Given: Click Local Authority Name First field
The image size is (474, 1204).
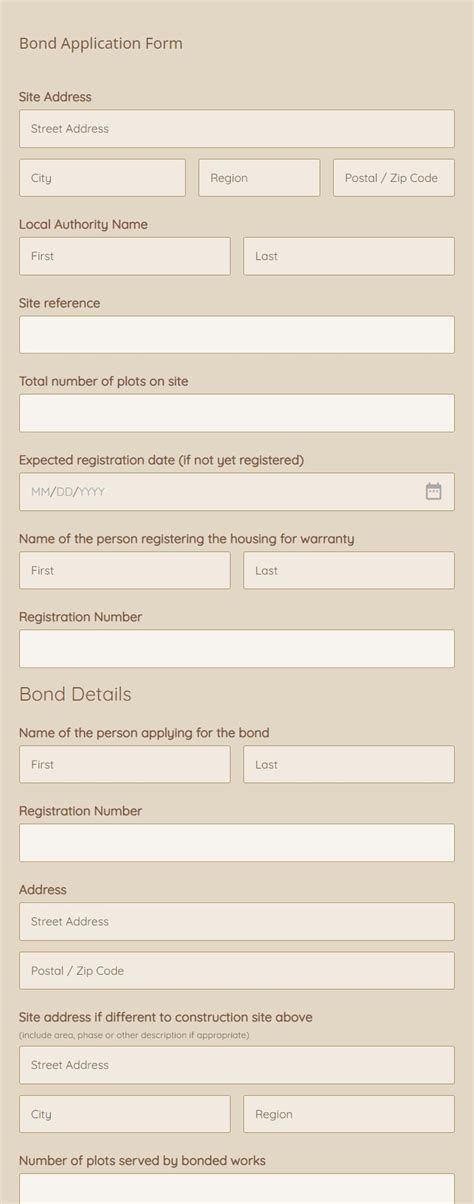Looking at the screenshot, I should 124,256.
